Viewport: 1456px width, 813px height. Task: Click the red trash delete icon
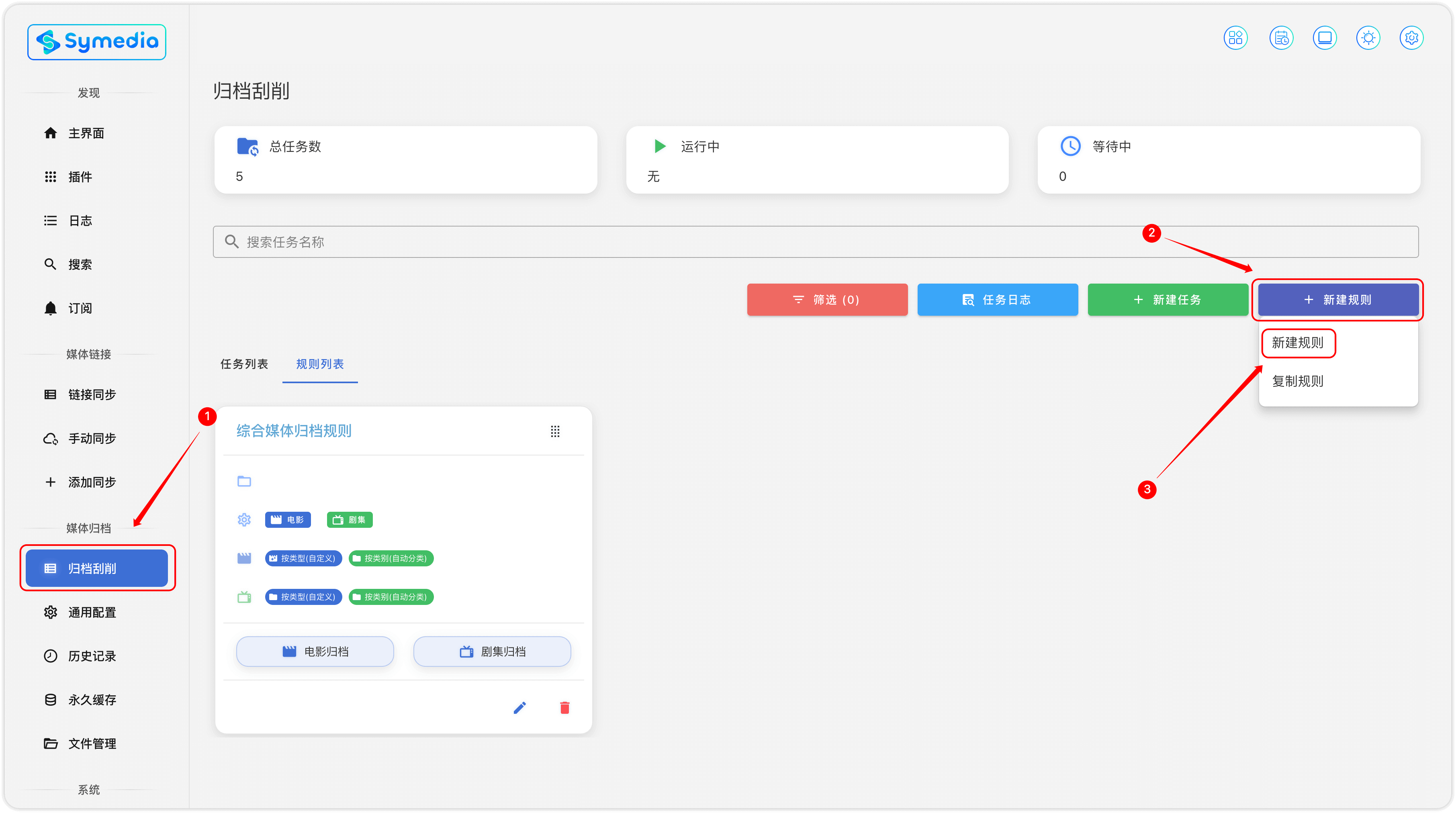pyautogui.click(x=564, y=707)
